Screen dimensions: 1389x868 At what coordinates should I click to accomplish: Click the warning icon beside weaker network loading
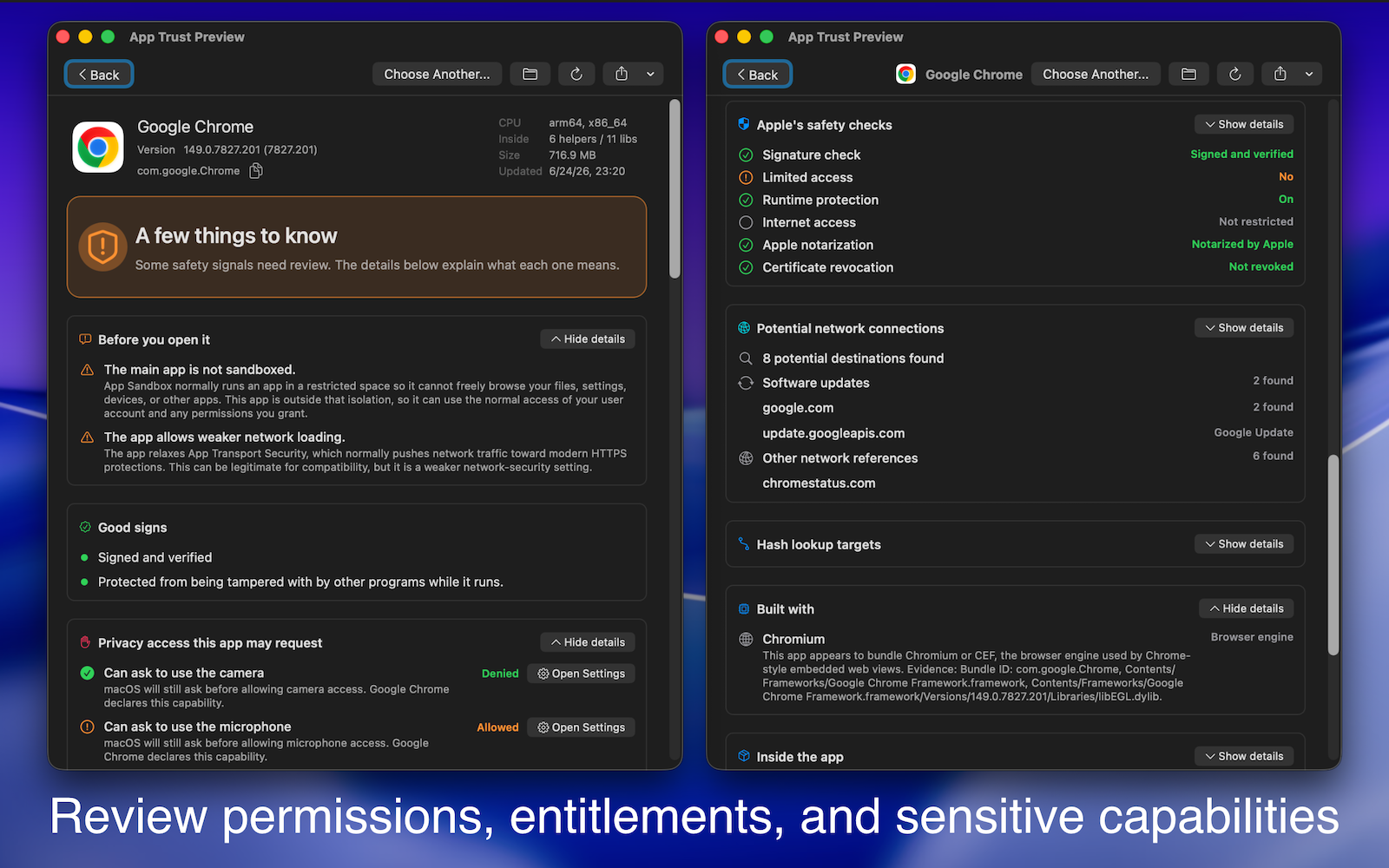(87, 437)
